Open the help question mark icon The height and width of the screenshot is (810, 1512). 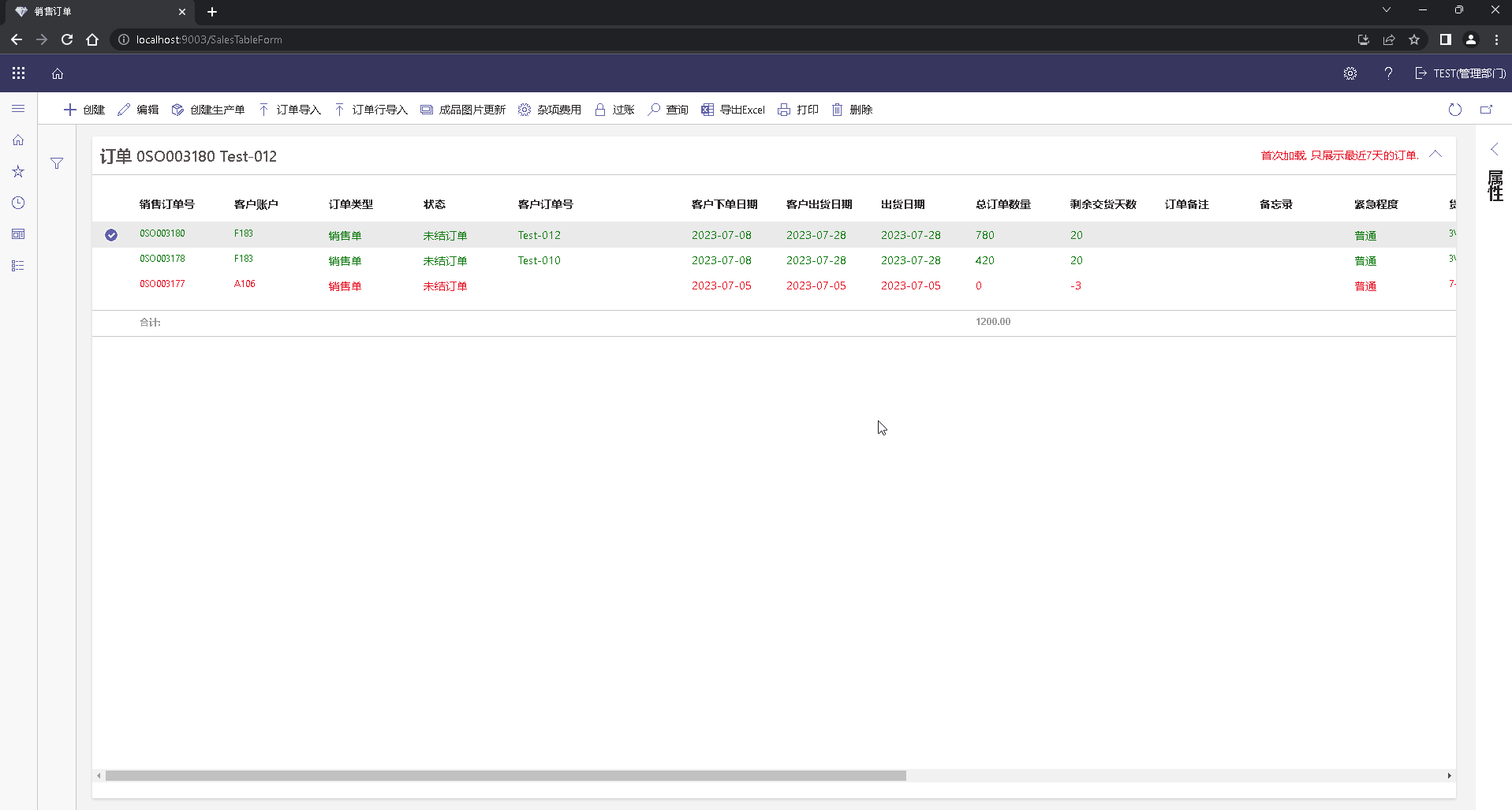pos(1388,73)
